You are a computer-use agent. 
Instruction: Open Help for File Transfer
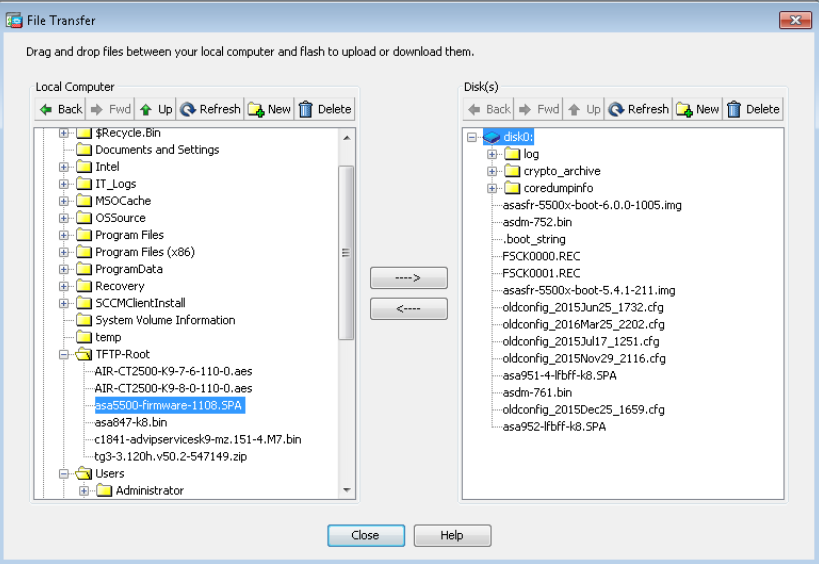pos(452,535)
